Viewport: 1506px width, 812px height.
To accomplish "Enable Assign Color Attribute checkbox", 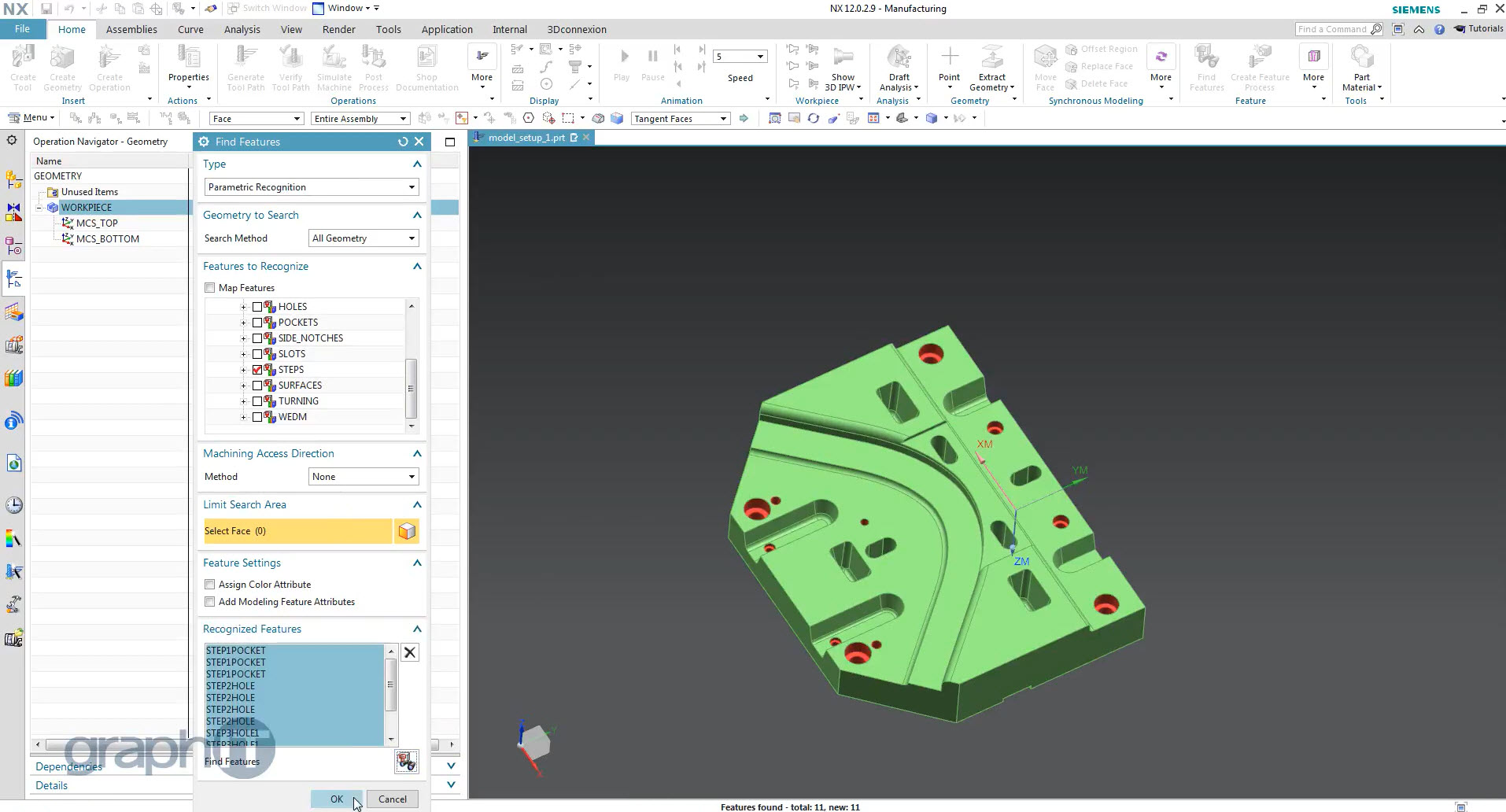I will (x=210, y=585).
